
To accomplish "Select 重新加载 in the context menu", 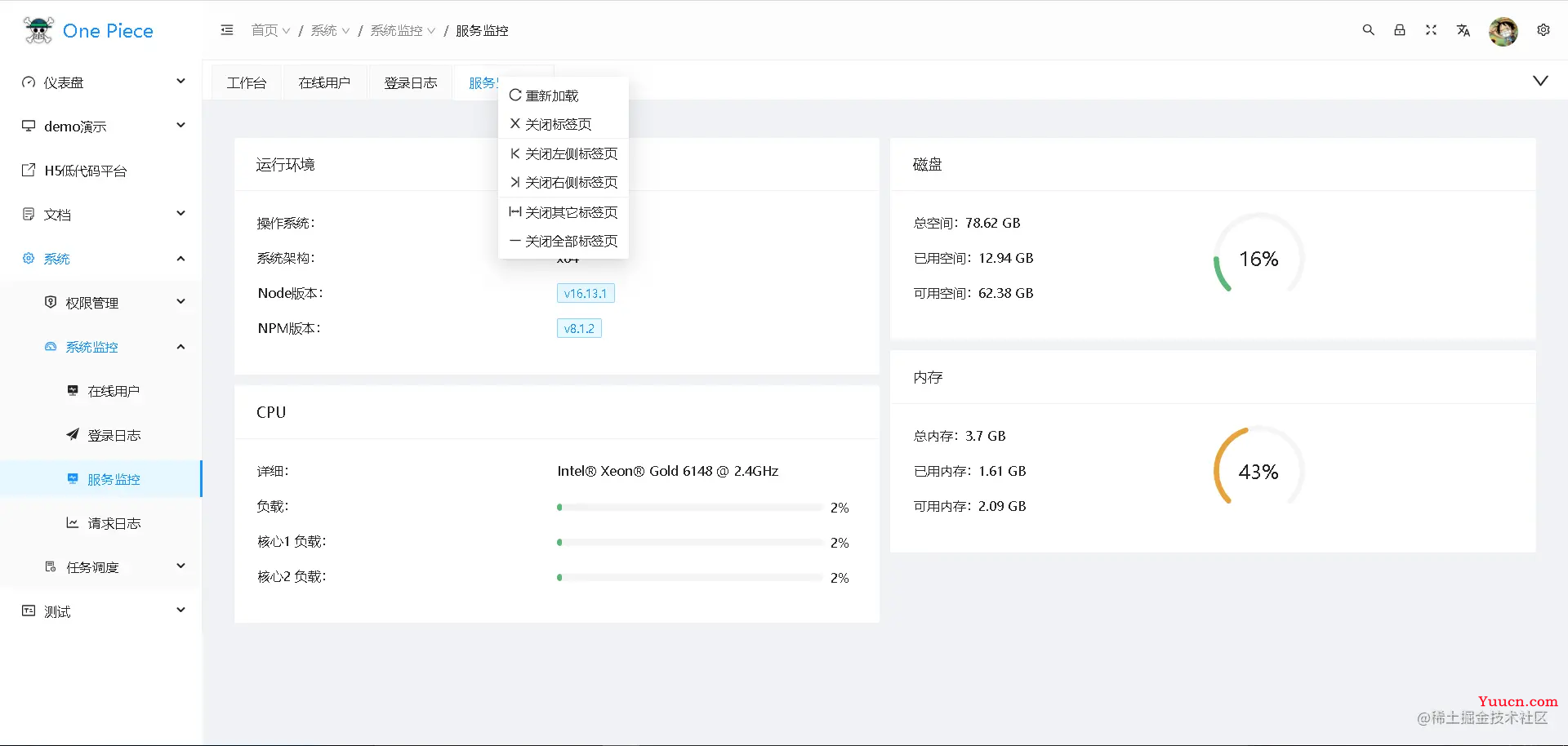I will tap(551, 95).
